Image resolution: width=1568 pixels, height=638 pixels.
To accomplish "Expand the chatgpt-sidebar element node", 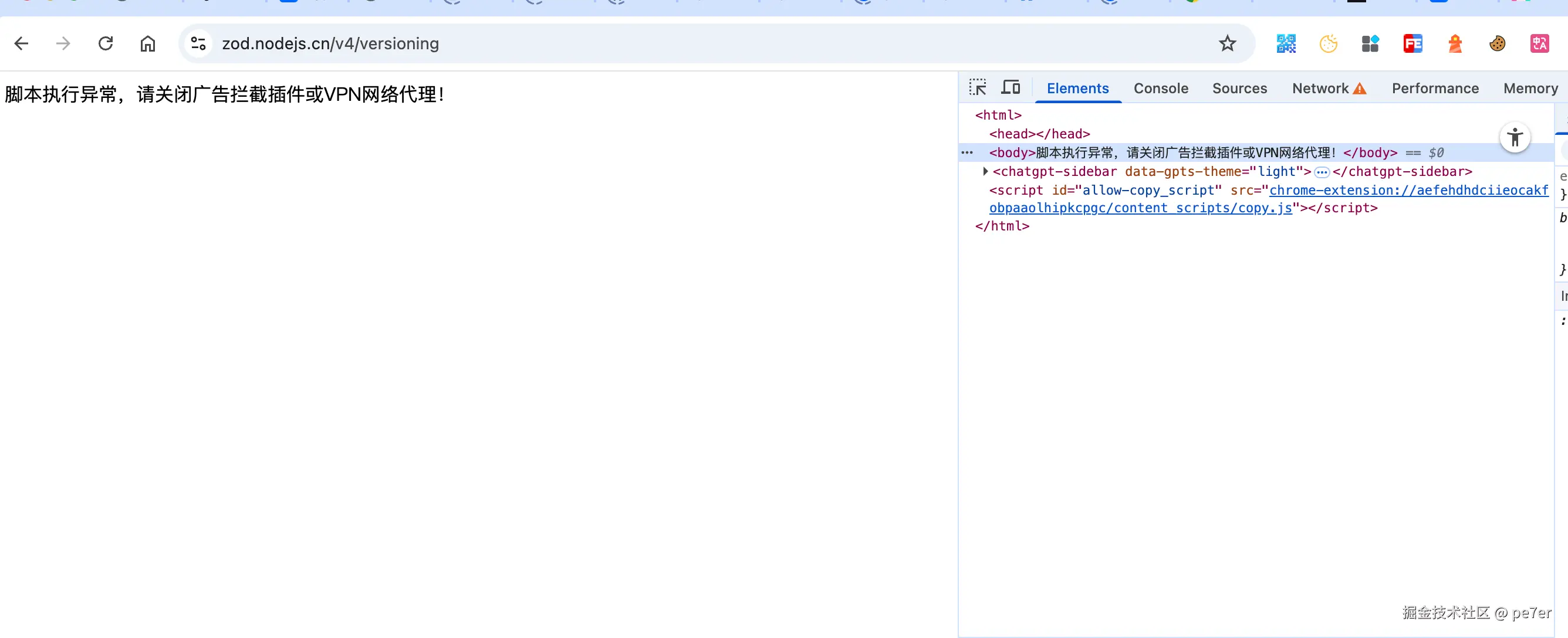I will (985, 171).
